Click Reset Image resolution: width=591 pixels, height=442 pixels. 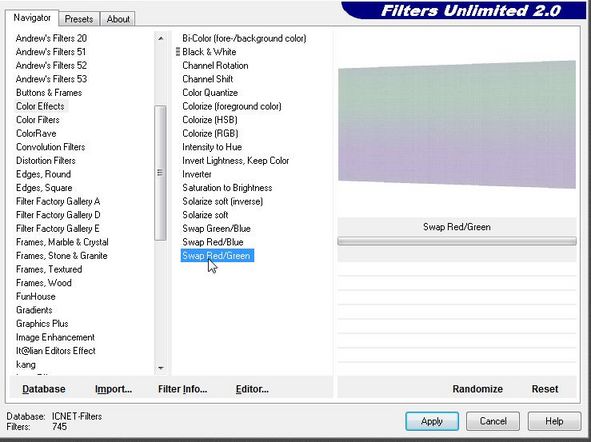[545, 389]
